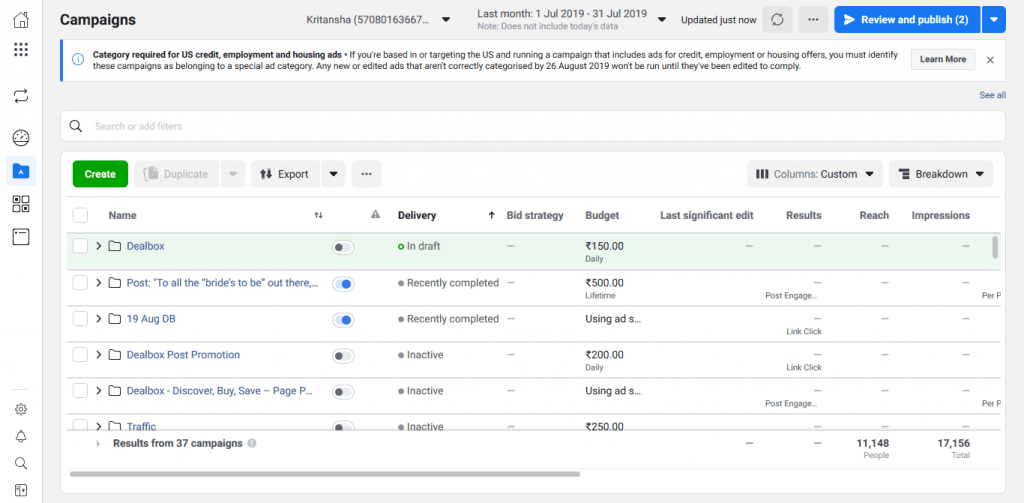Open the Breakdown dropdown
The image size is (1024, 503).
tap(941, 174)
